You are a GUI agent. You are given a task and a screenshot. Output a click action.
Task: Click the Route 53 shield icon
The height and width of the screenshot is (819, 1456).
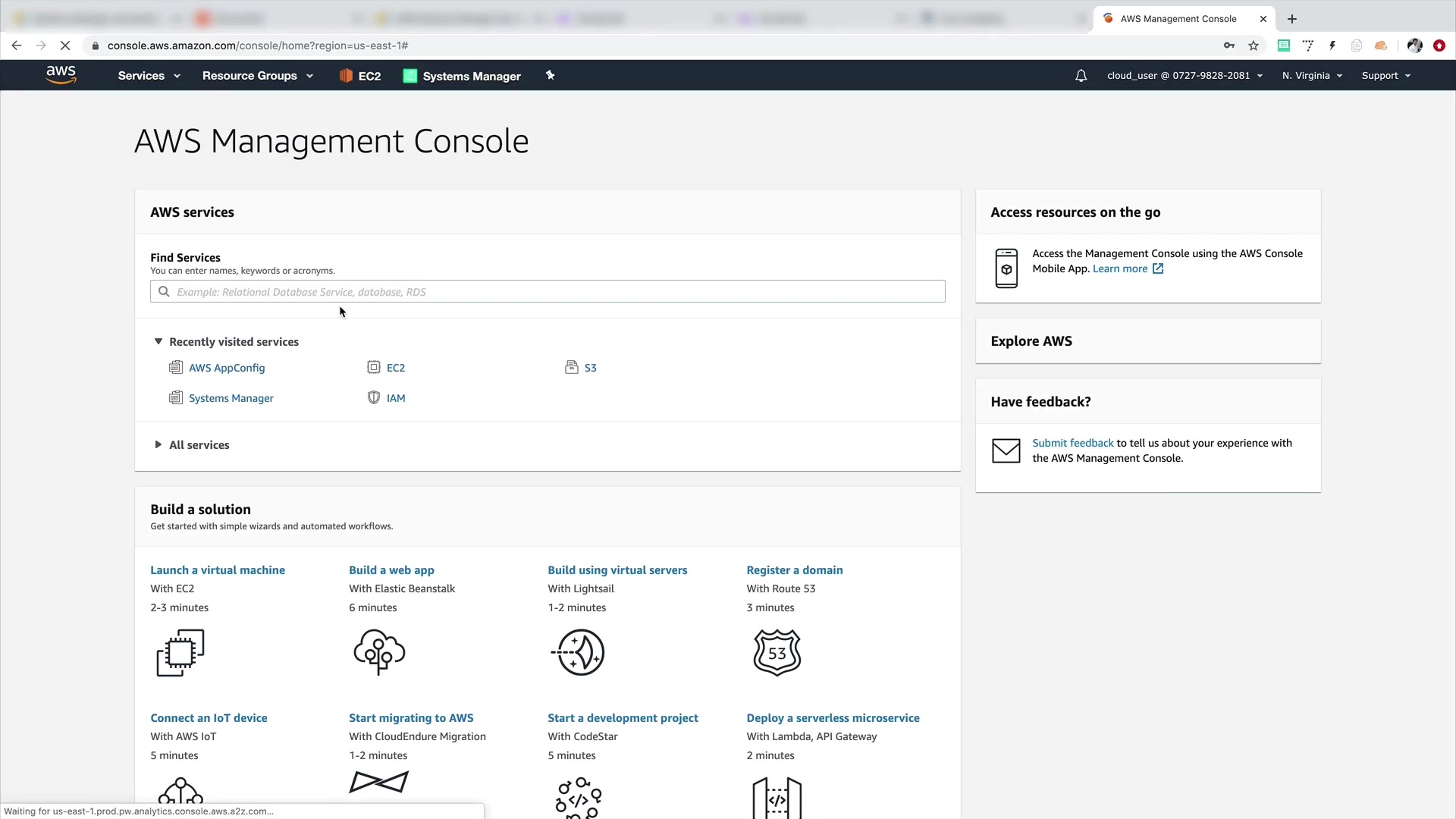pos(777,652)
